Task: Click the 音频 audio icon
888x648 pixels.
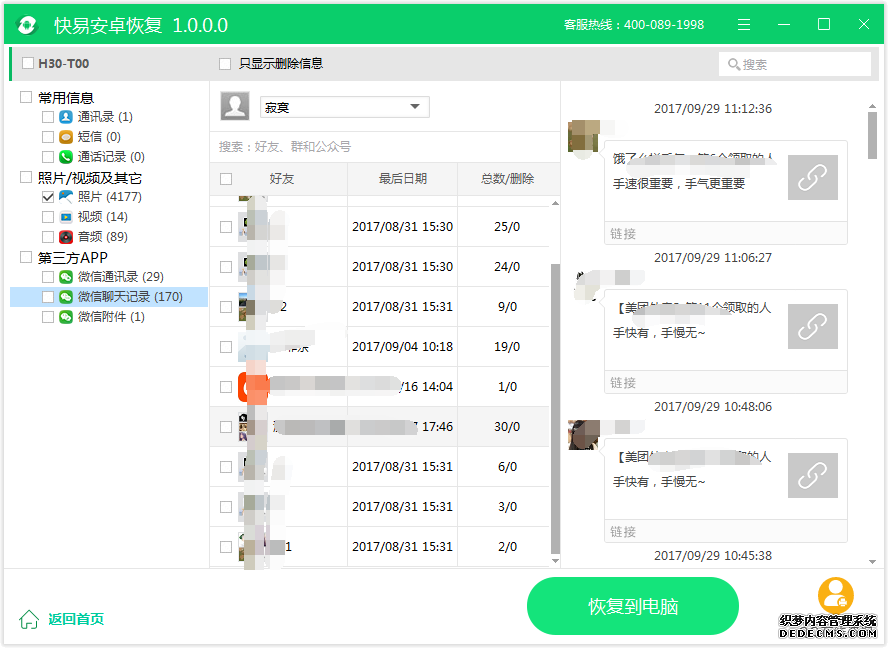Action: coord(66,236)
